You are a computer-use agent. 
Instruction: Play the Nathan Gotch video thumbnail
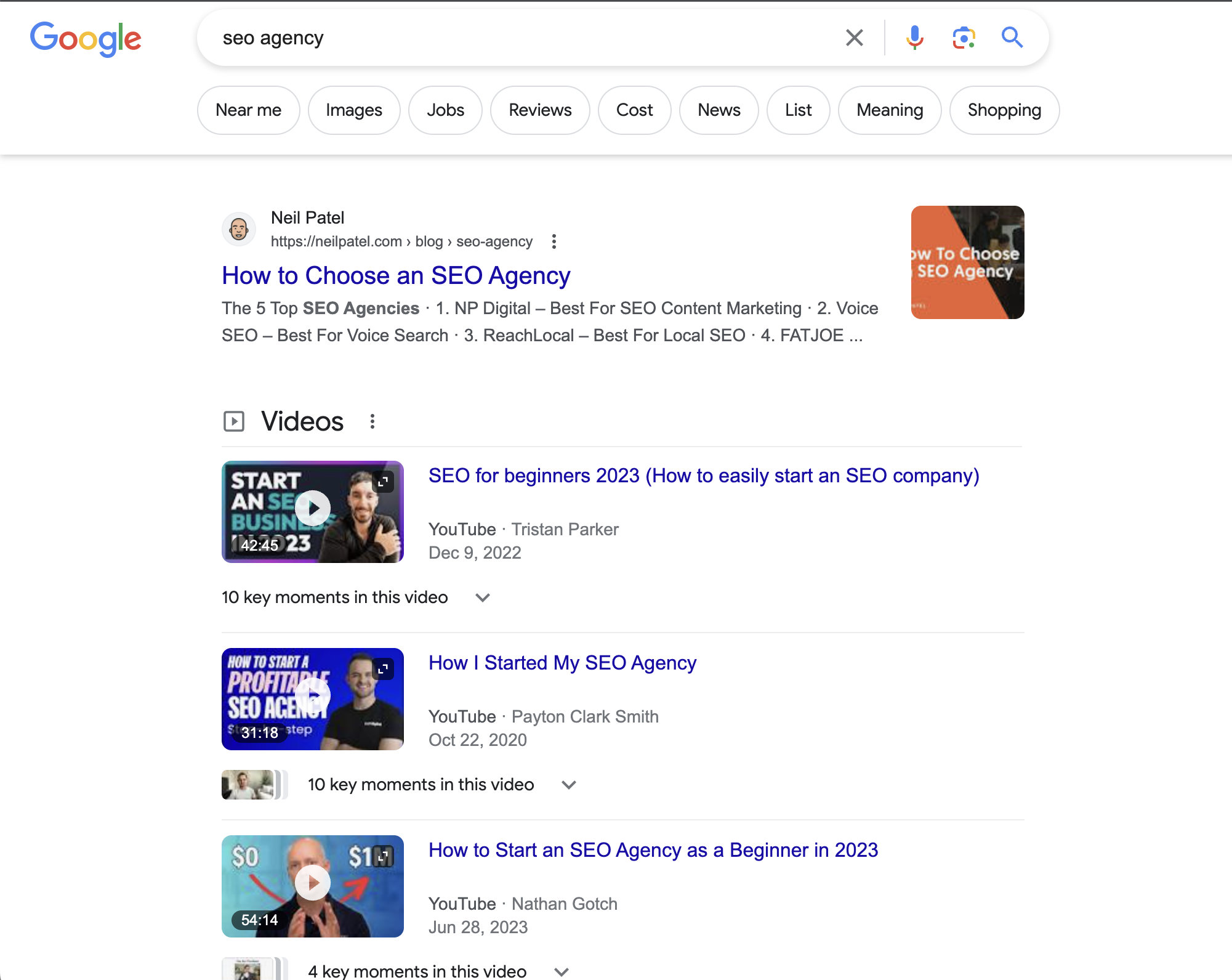click(313, 886)
